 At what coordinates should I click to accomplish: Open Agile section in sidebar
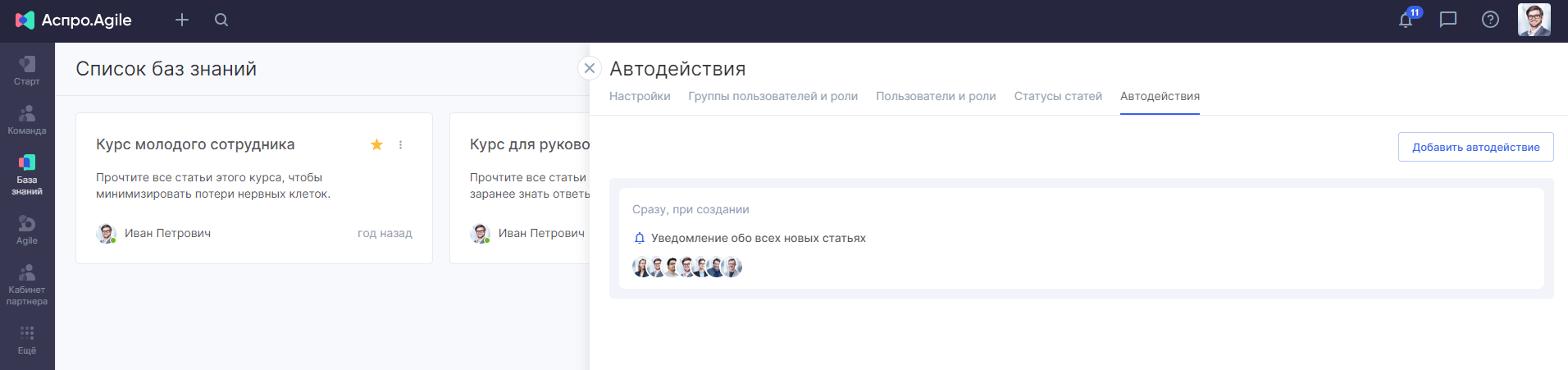click(x=27, y=230)
